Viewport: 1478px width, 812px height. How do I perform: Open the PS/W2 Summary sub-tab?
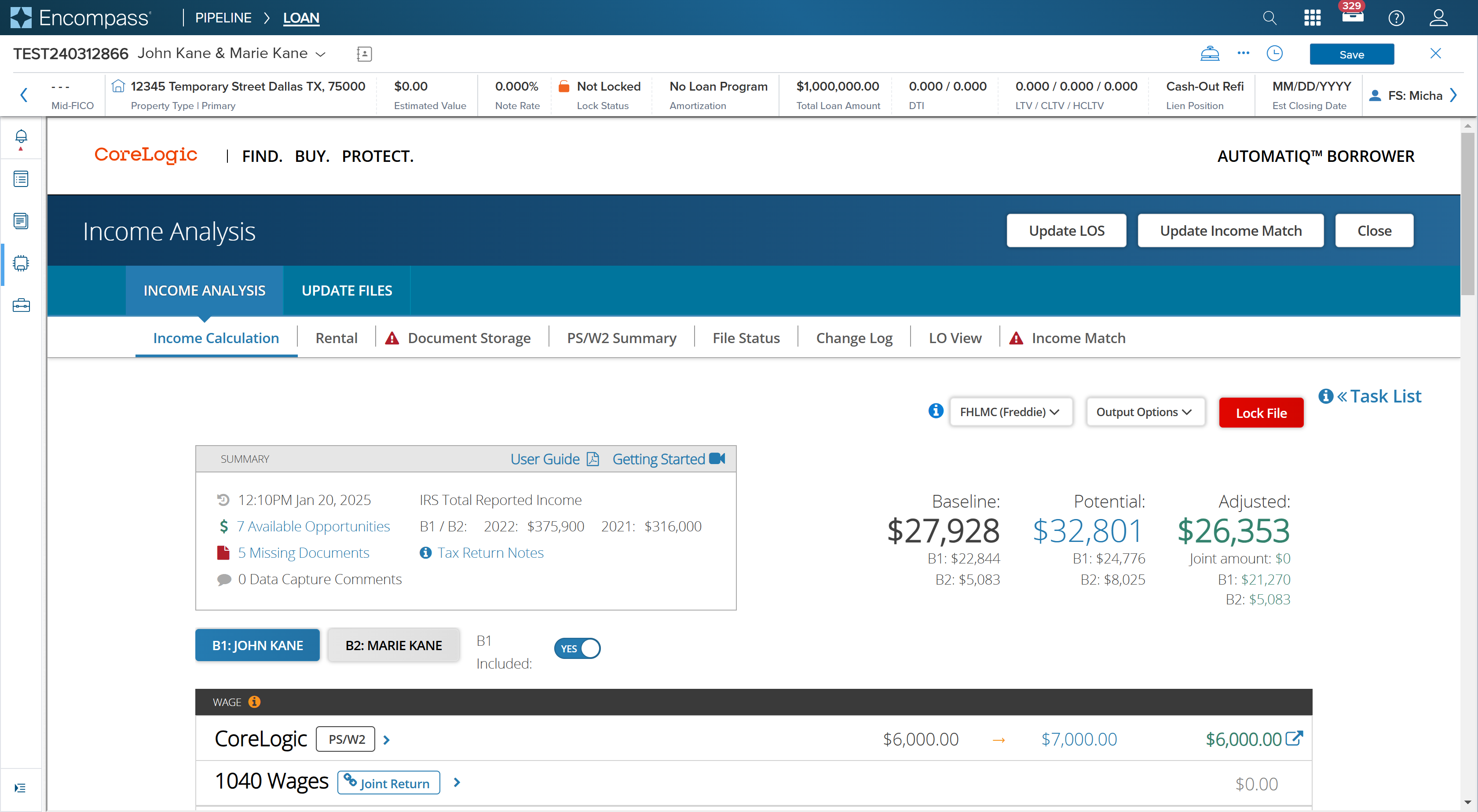(622, 338)
